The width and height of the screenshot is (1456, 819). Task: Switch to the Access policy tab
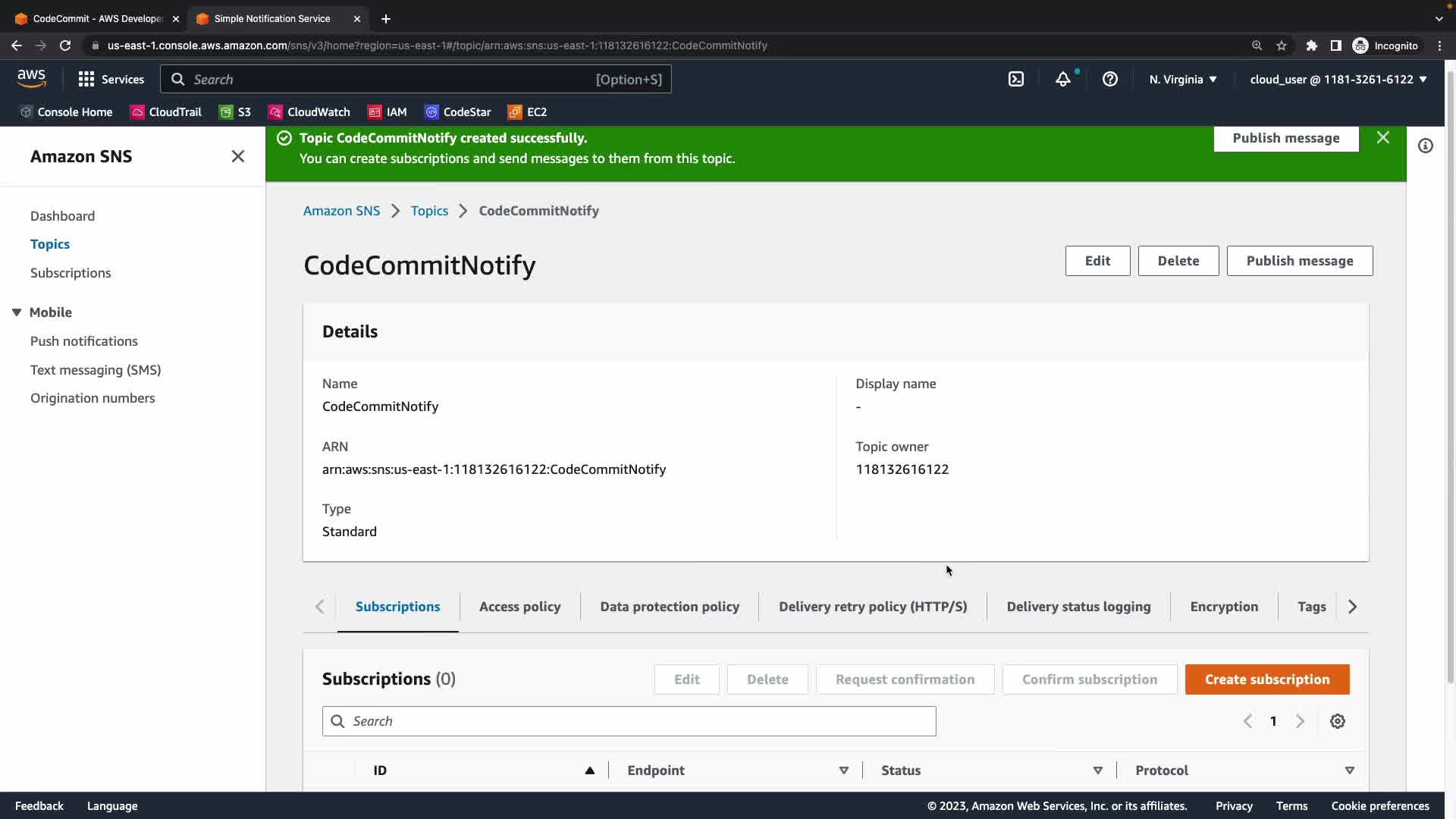519,607
